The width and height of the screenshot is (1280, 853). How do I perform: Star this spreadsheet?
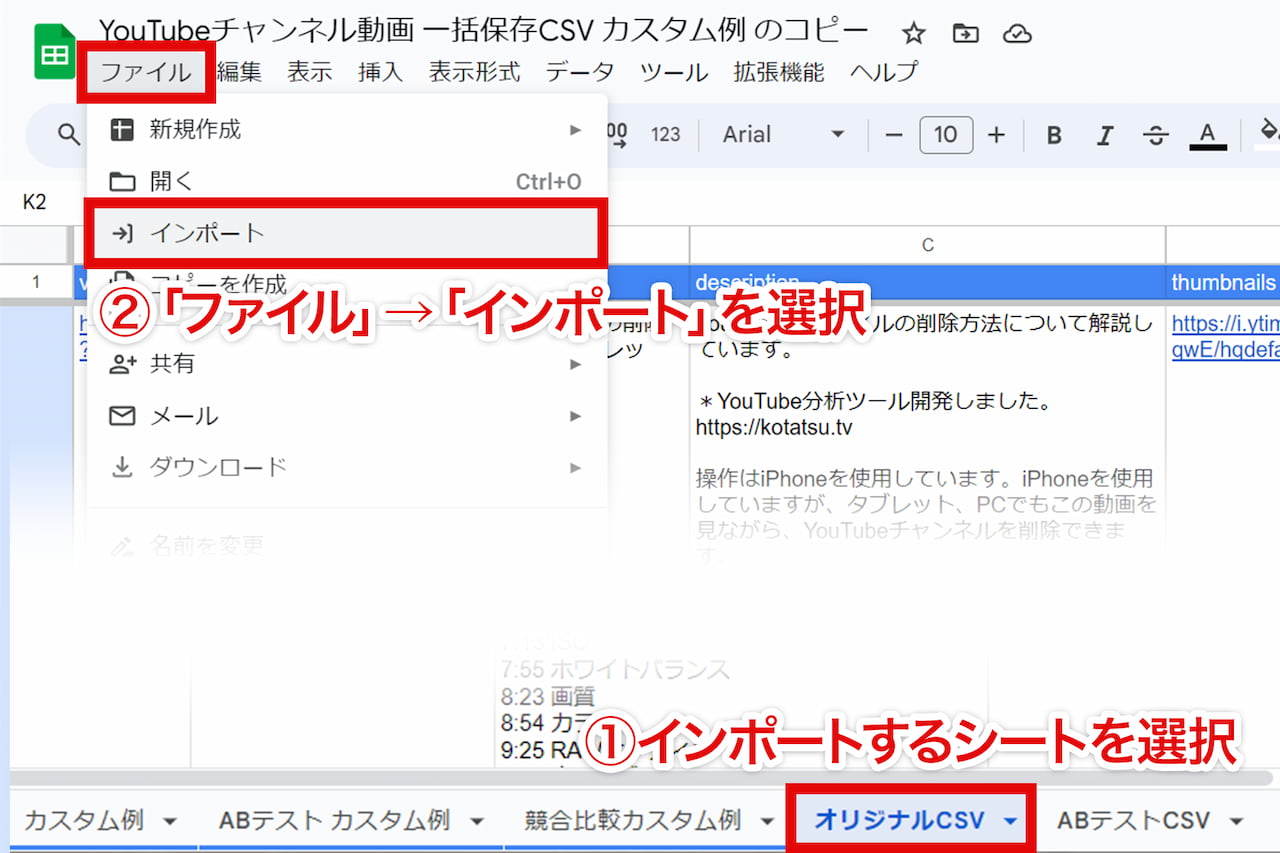click(913, 33)
